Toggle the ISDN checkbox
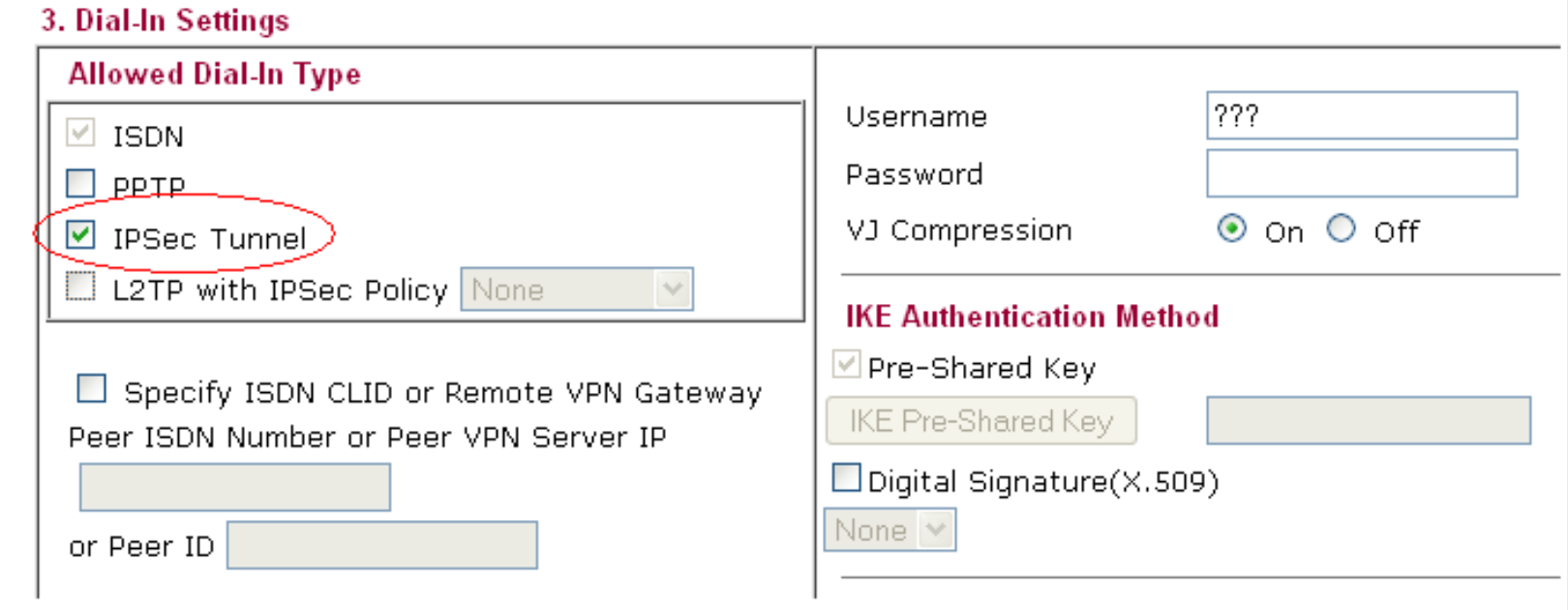This screenshot has height=610, width=1568. point(80,133)
